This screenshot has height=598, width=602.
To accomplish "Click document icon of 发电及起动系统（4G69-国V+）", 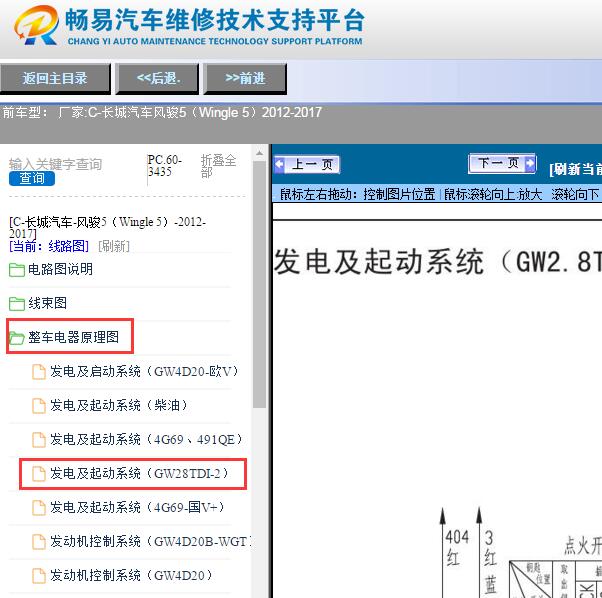I will coord(38,508).
